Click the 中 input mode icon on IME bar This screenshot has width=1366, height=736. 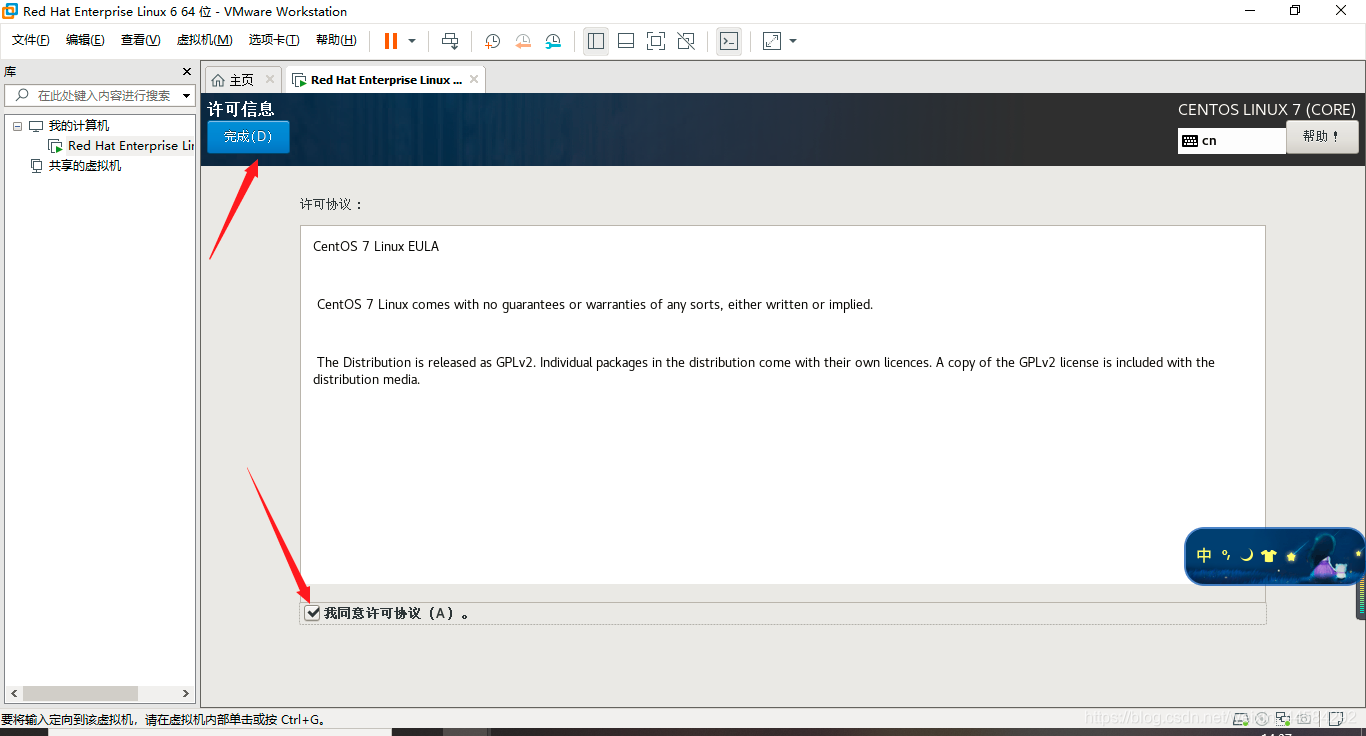pyautogui.click(x=1204, y=555)
